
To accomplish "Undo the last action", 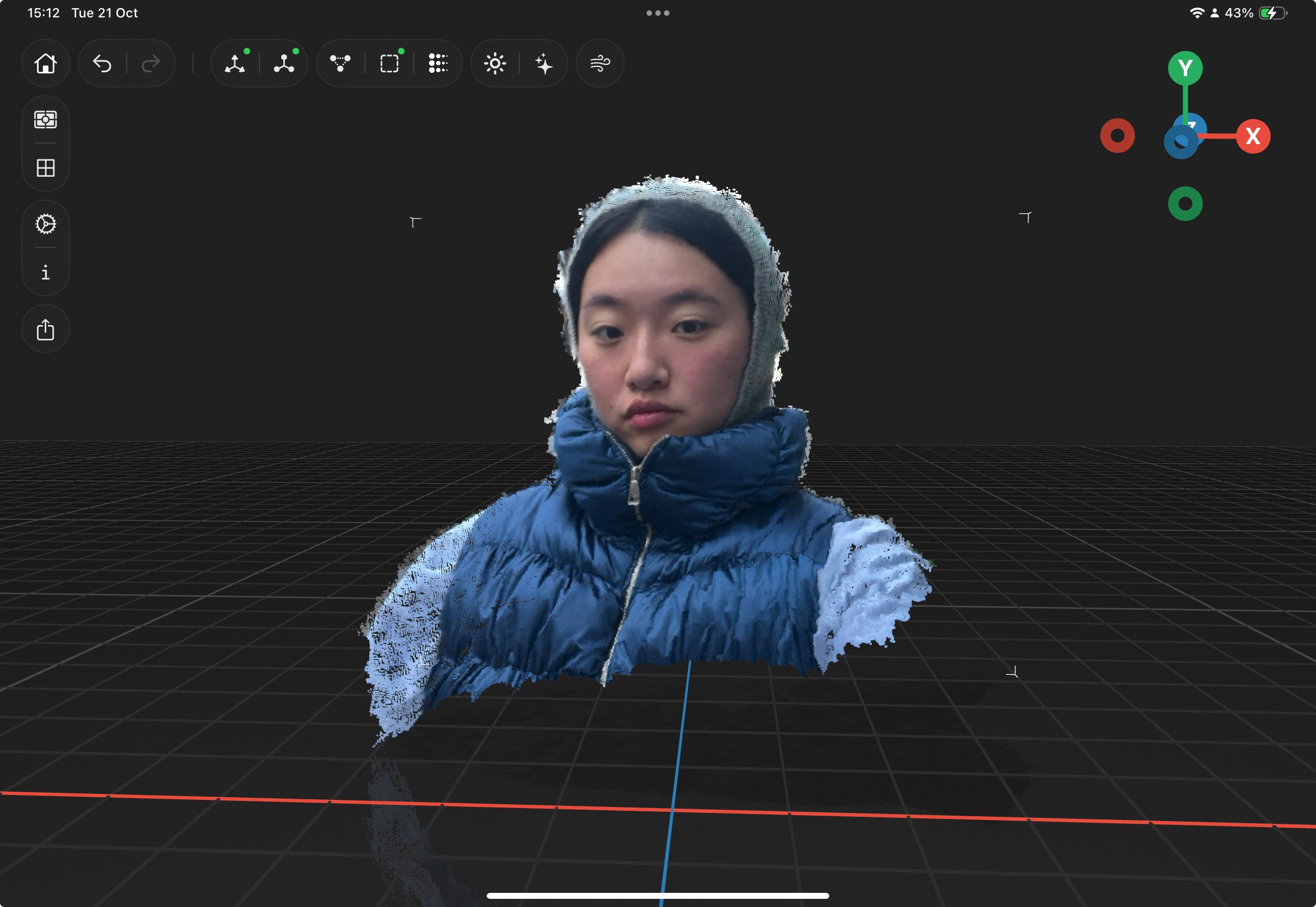I will pyautogui.click(x=102, y=63).
